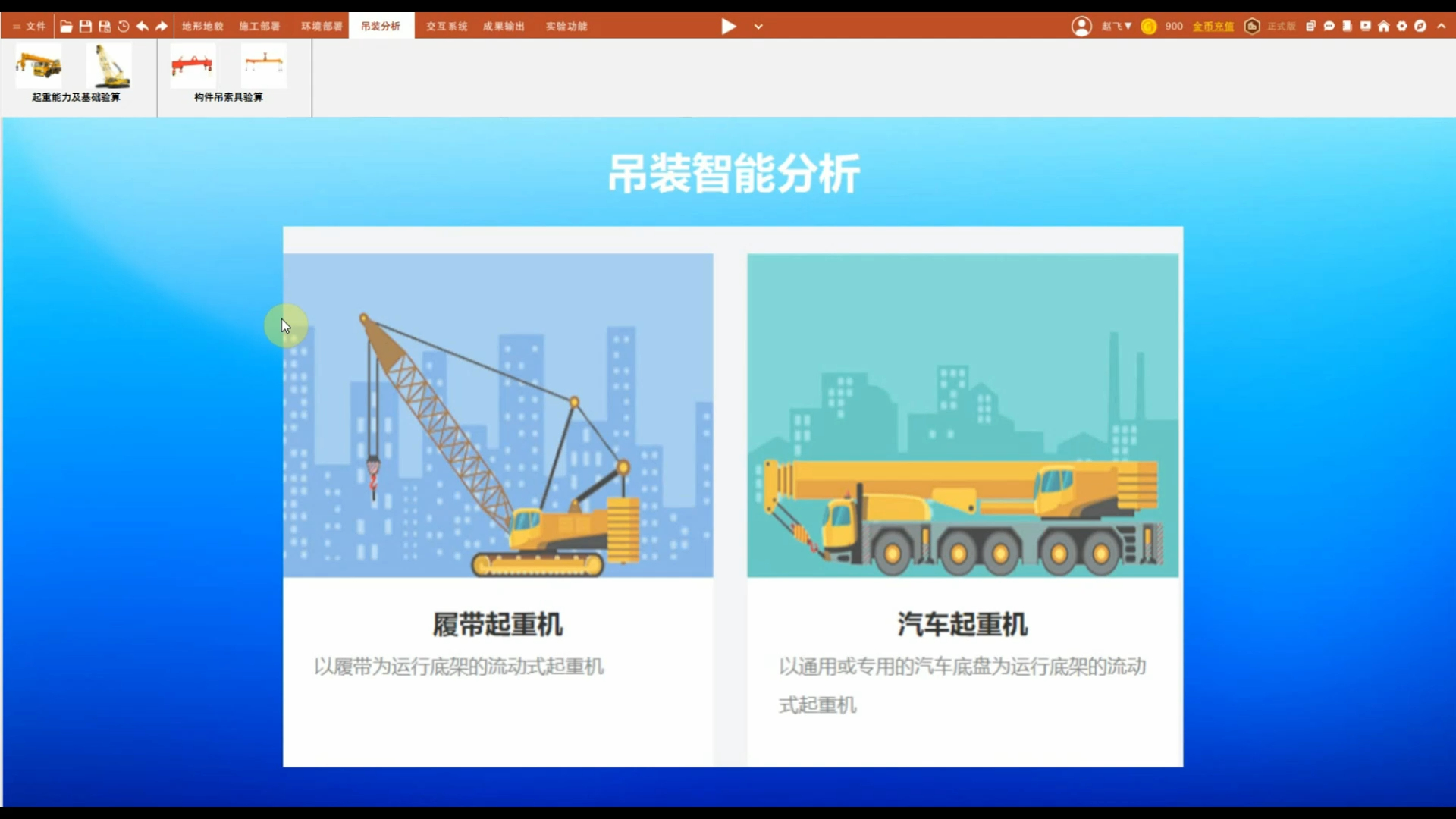
Task: Click the 金币充值 recharge link
Action: pyautogui.click(x=1213, y=26)
